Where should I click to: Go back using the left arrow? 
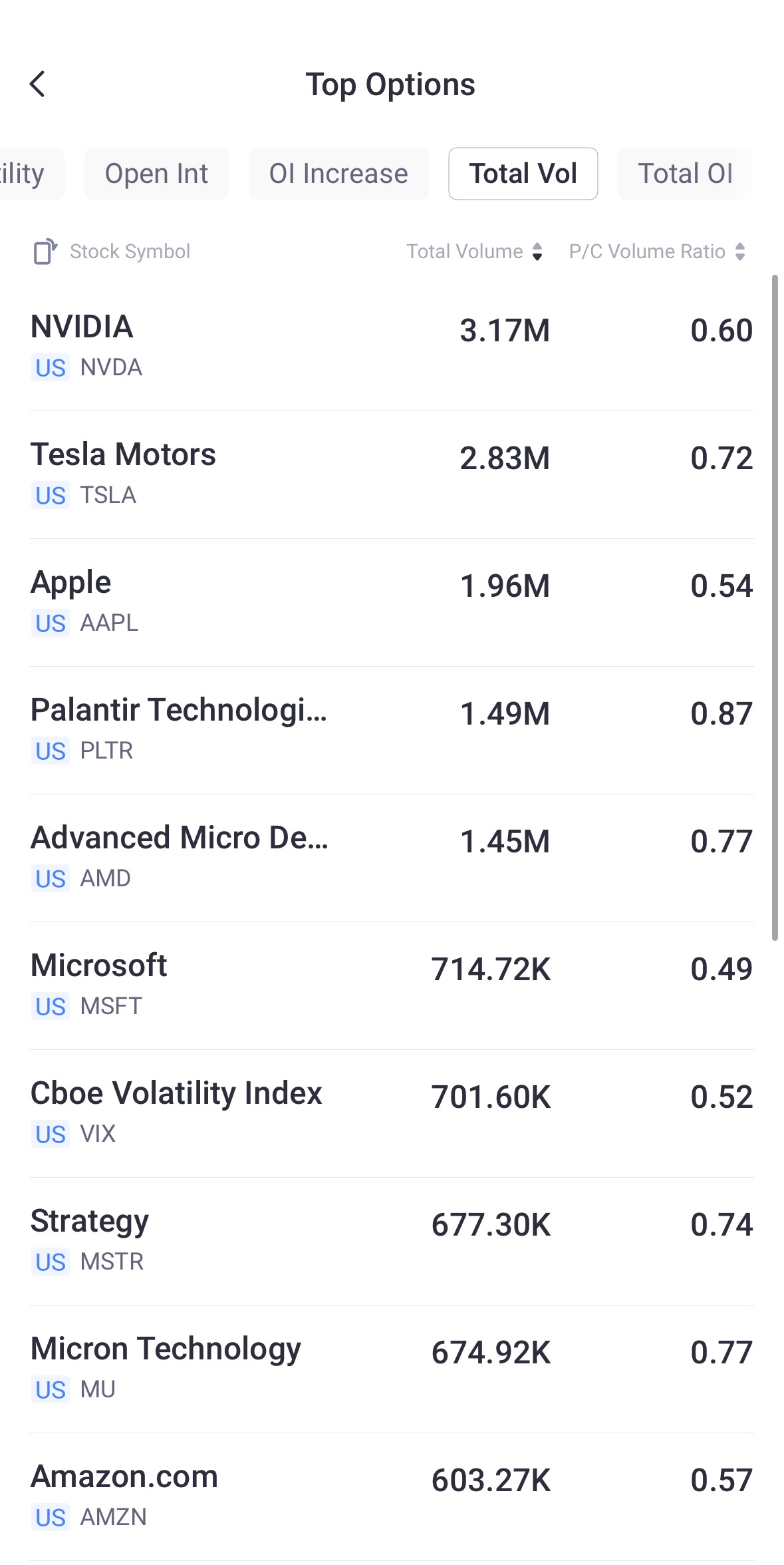[38, 85]
